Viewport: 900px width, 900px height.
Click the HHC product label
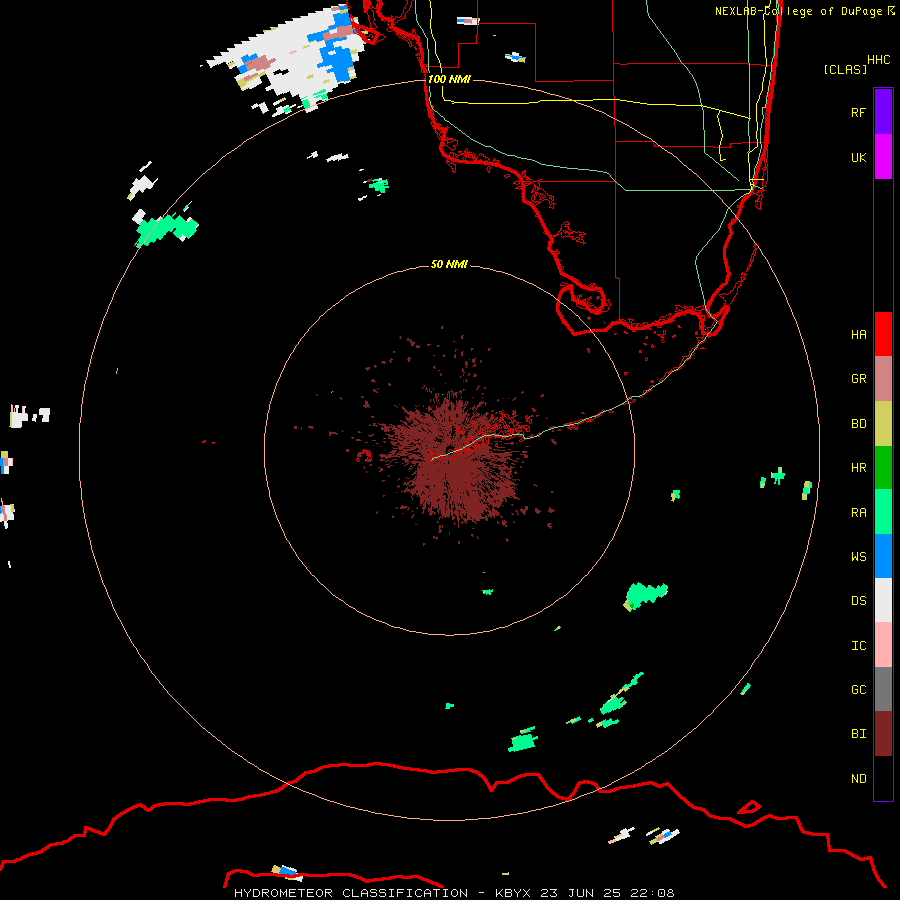879,60
